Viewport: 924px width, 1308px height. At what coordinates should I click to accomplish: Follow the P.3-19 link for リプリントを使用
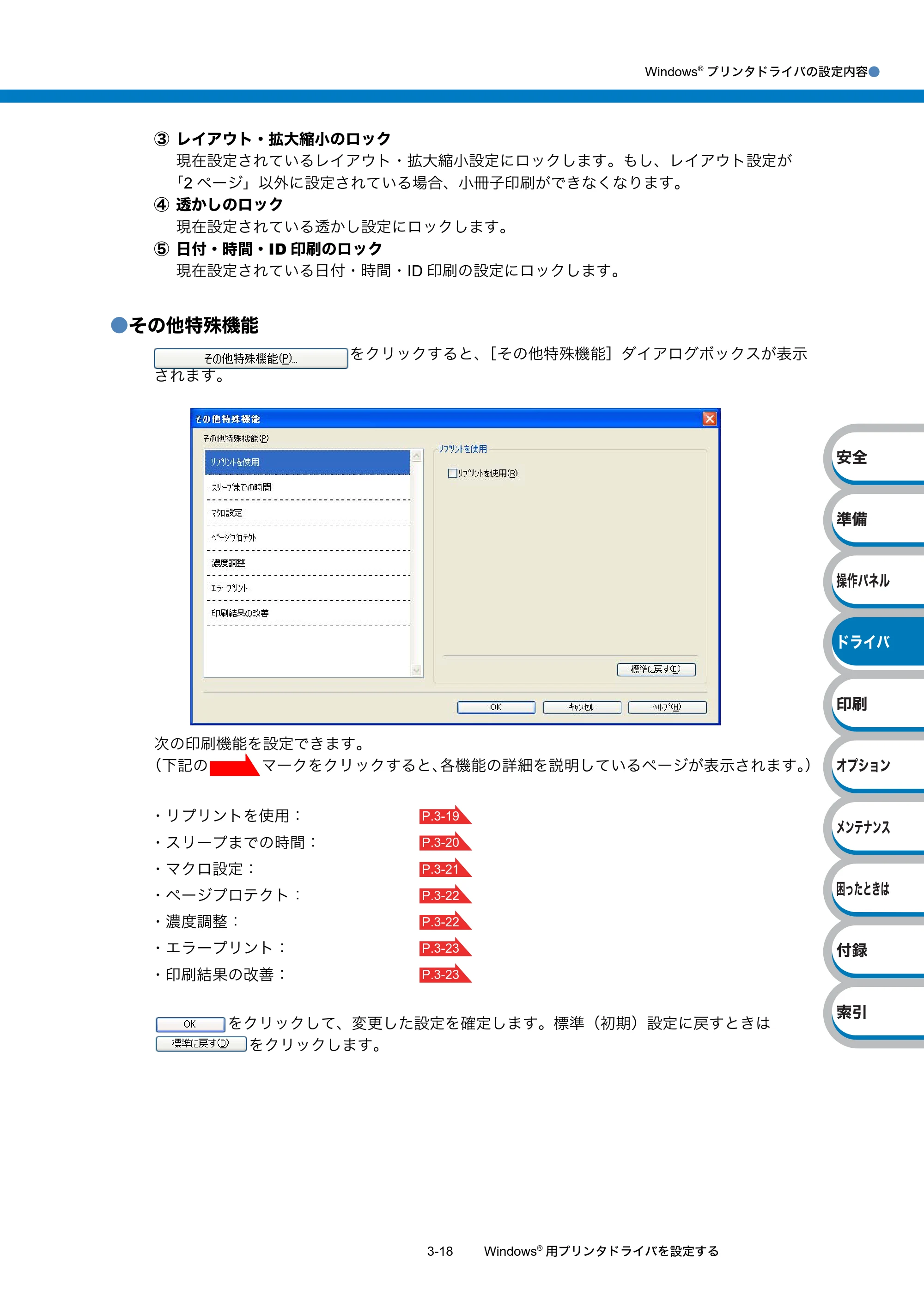[445, 816]
